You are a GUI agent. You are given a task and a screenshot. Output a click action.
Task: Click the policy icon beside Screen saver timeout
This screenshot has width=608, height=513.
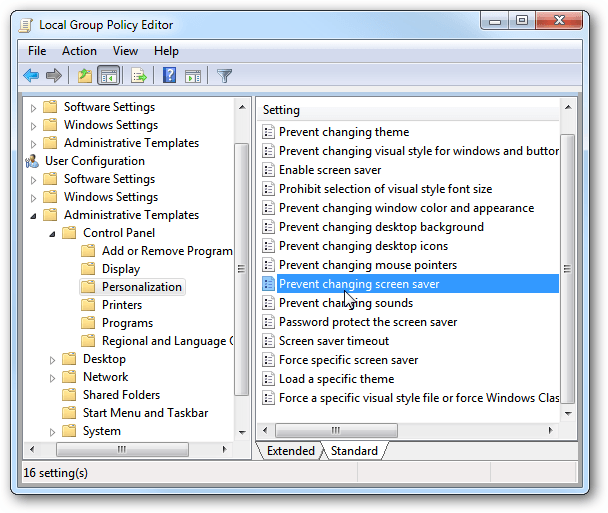click(x=268, y=341)
